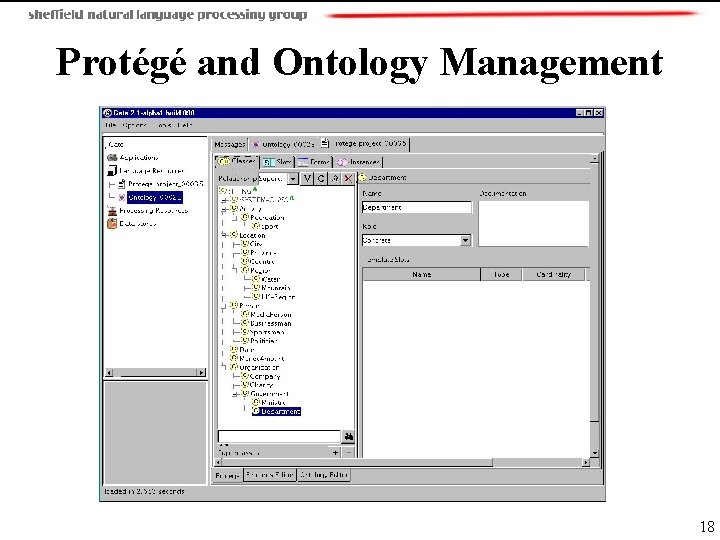
Task: Collapse the Government tree node
Action: pos(235,394)
